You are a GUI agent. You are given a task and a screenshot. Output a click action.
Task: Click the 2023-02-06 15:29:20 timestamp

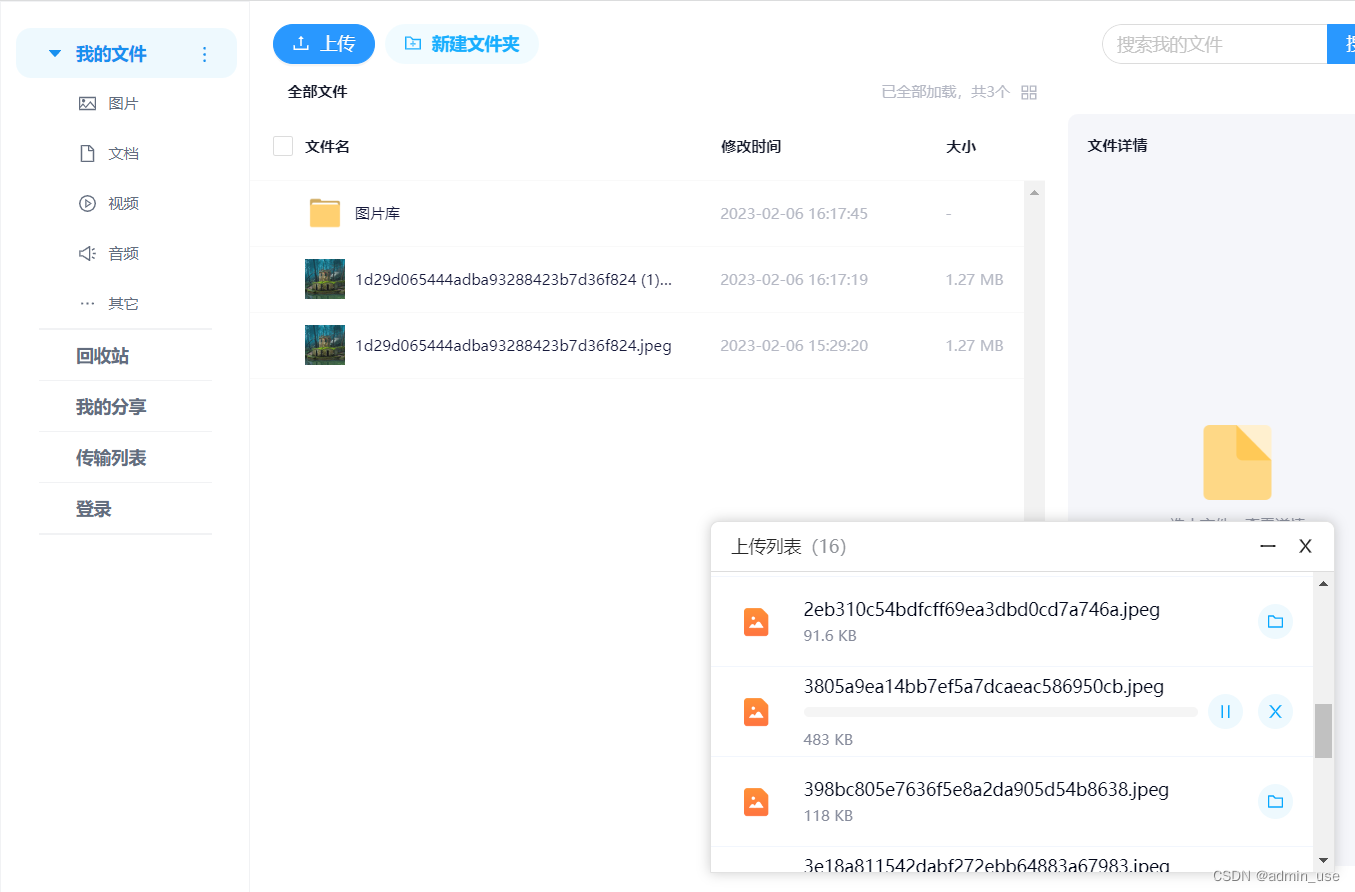794,345
